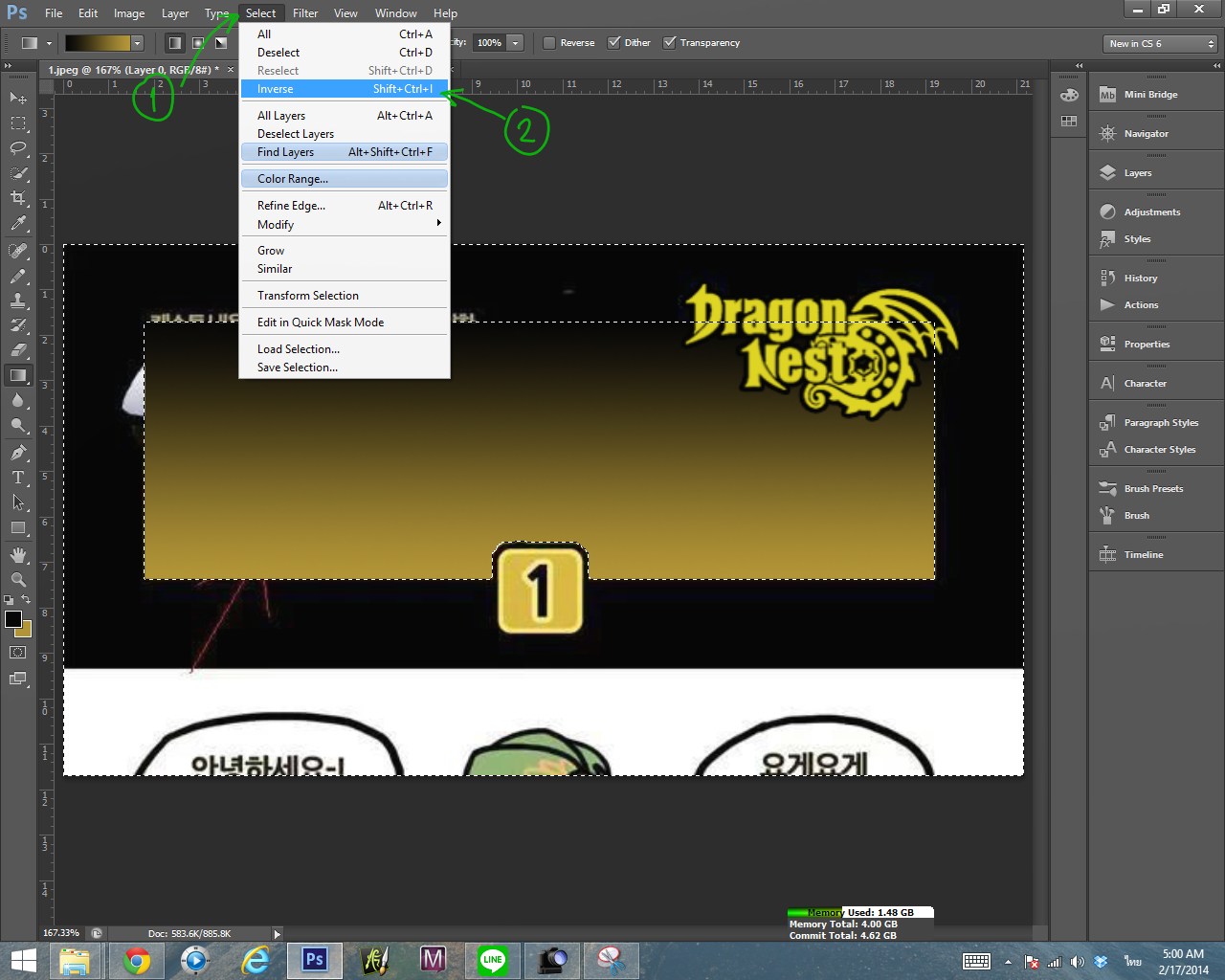This screenshot has width=1225, height=980.
Task: Click the foreground color swatch
Action: tap(12, 619)
